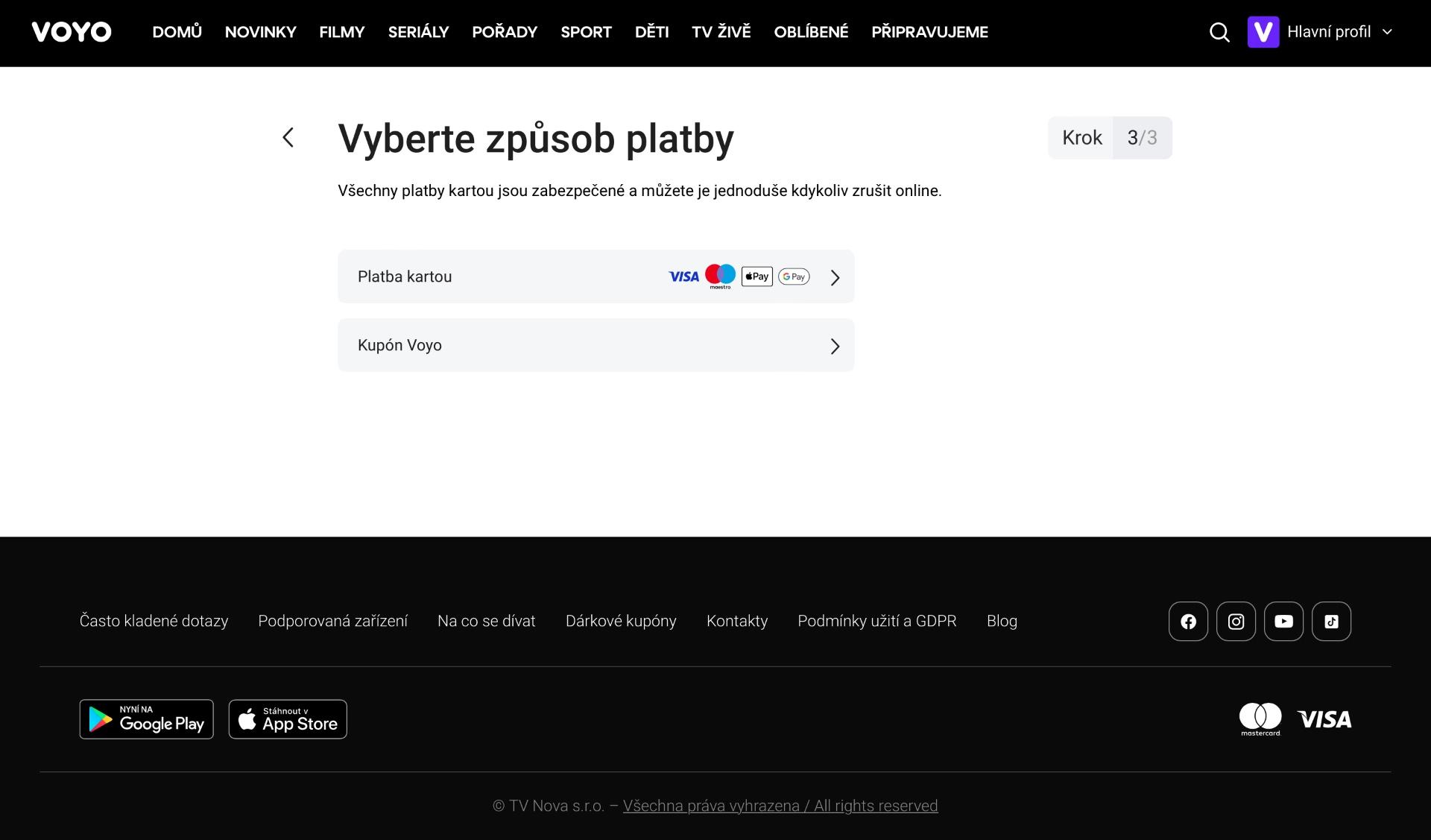The width and height of the screenshot is (1431, 840).
Task: Select Kupón Voyo payment option
Action: point(596,345)
